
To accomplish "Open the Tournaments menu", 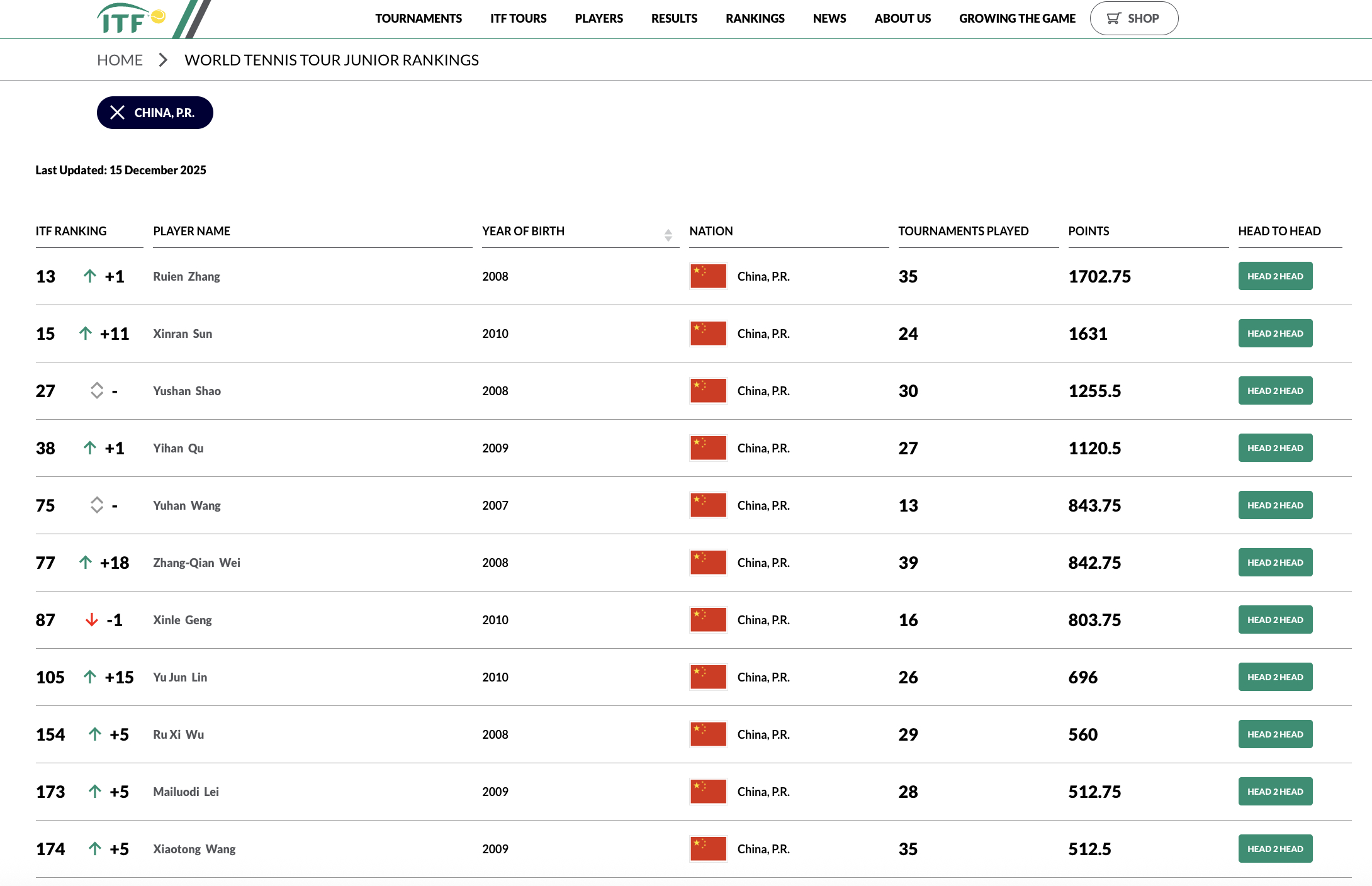I will [418, 18].
